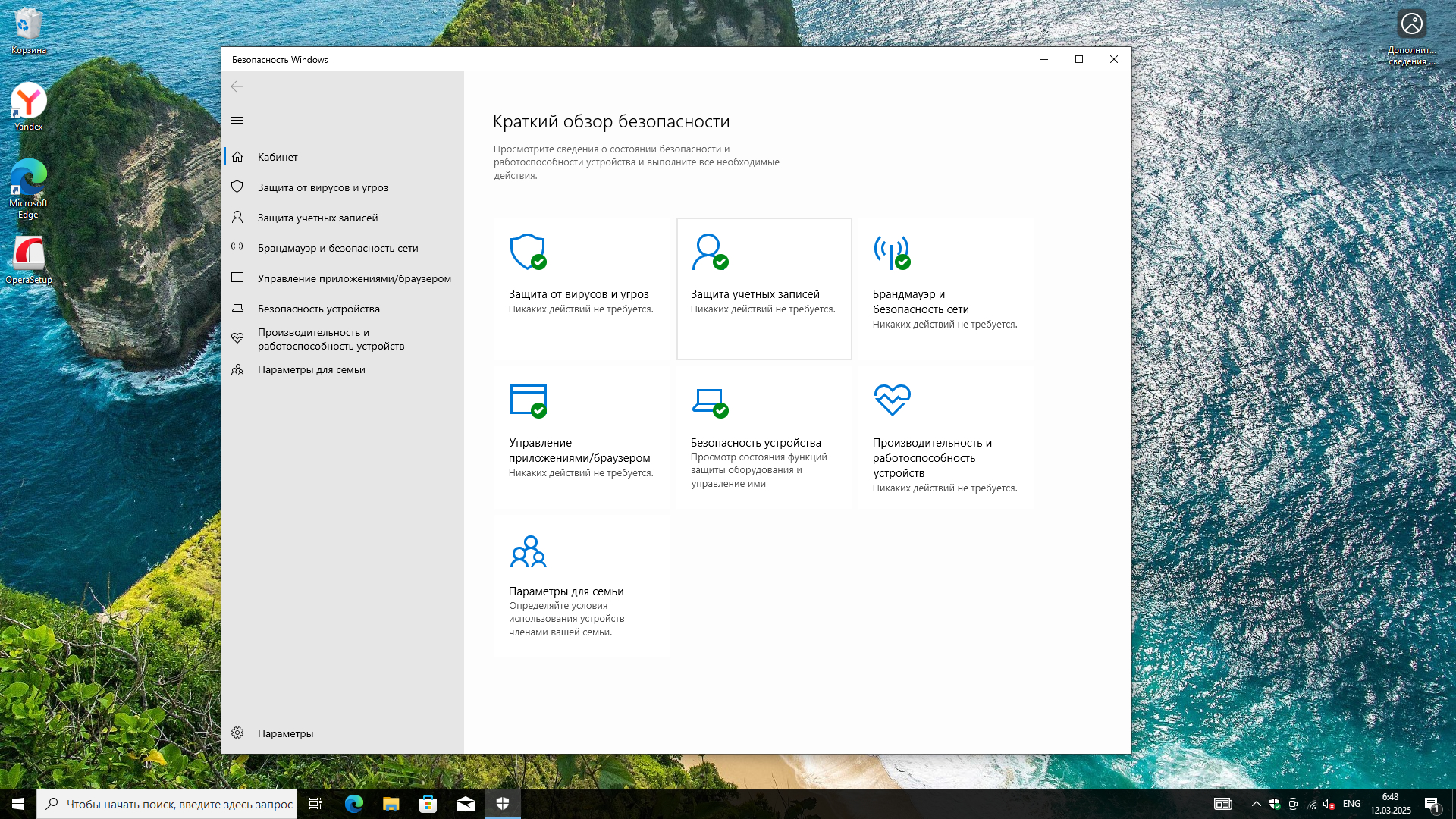Click the taskbar search input field
1456x819 pixels.
[179, 804]
